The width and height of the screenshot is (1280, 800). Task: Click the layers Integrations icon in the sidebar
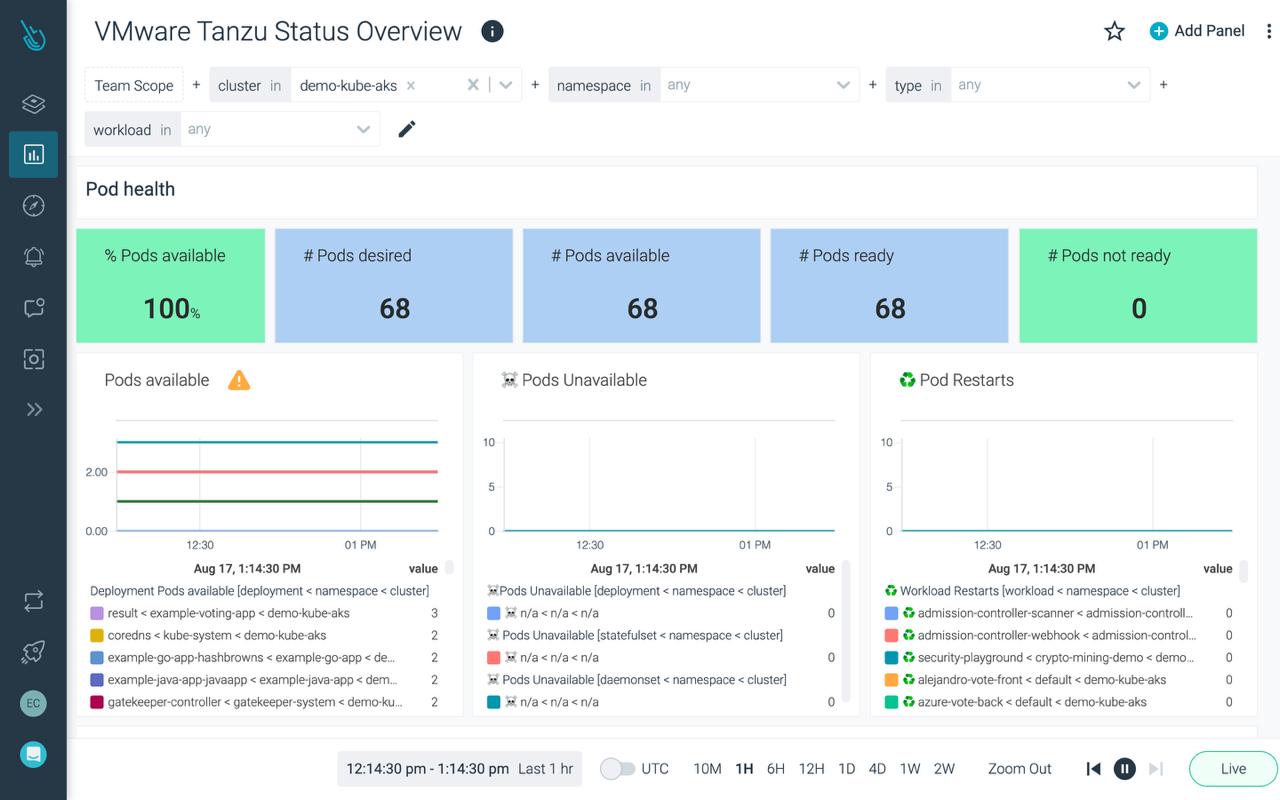pyautogui.click(x=33, y=103)
